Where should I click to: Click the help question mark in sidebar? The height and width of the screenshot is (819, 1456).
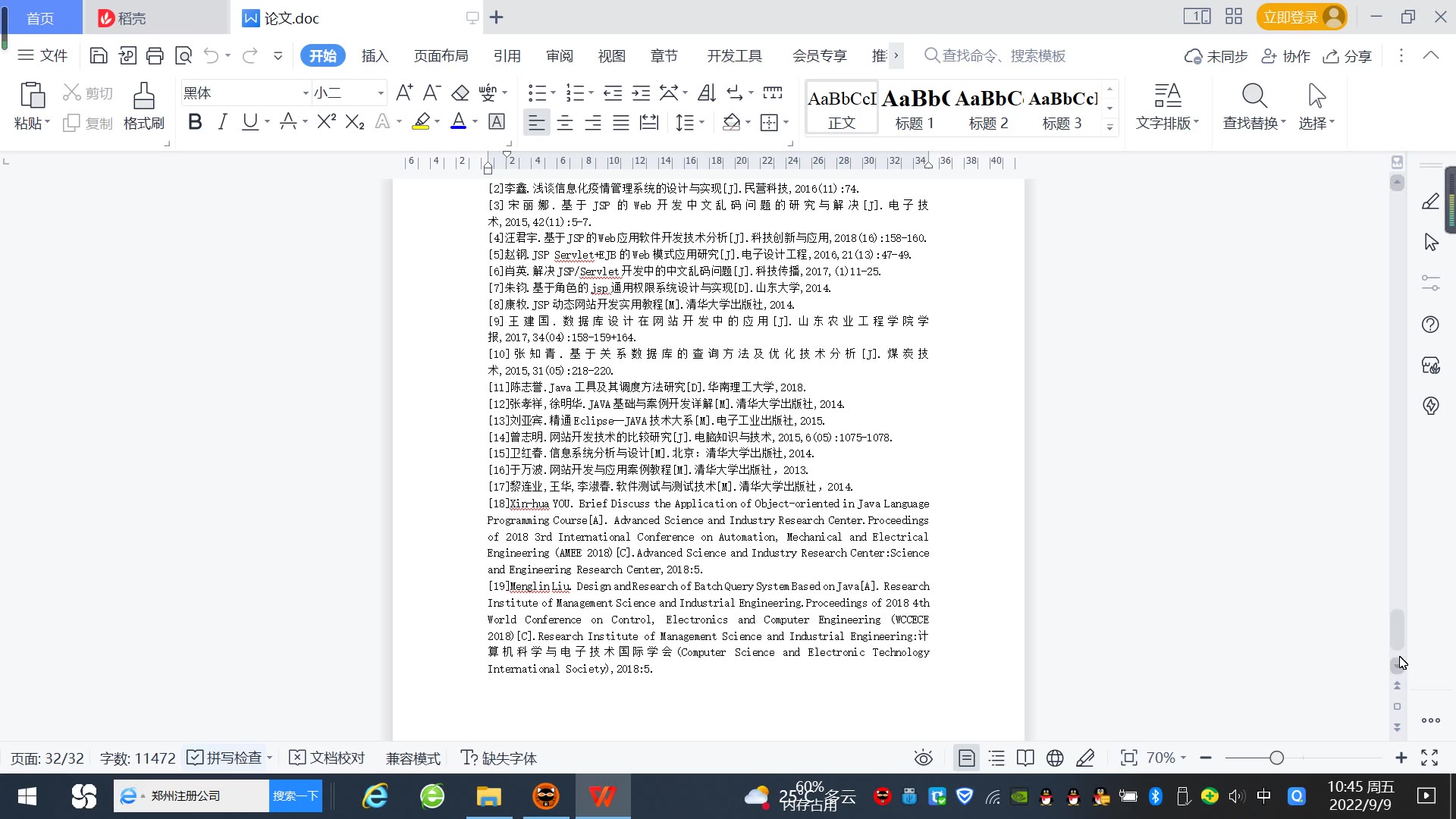point(1430,325)
